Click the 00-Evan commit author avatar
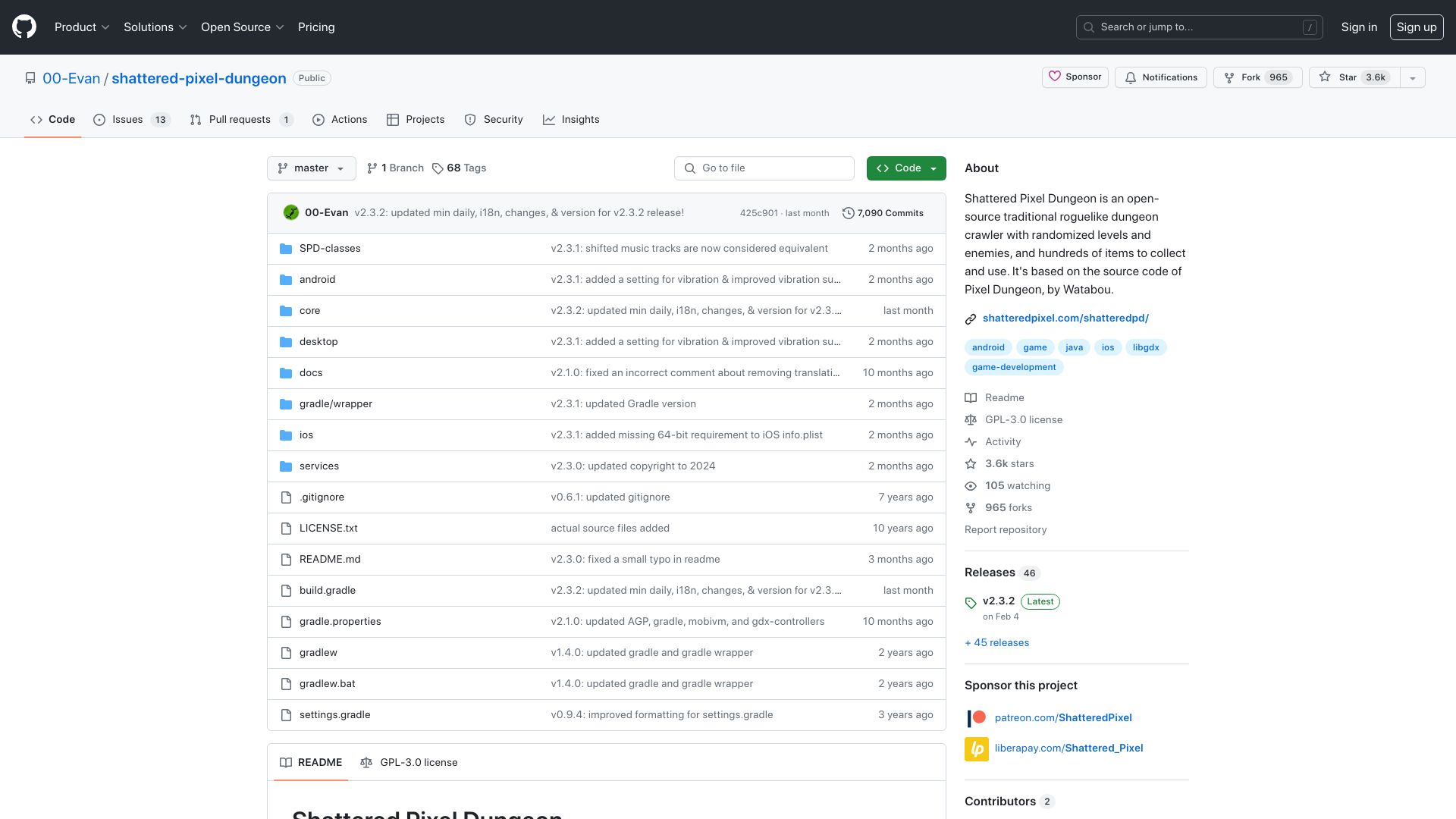 pyautogui.click(x=291, y=213)
